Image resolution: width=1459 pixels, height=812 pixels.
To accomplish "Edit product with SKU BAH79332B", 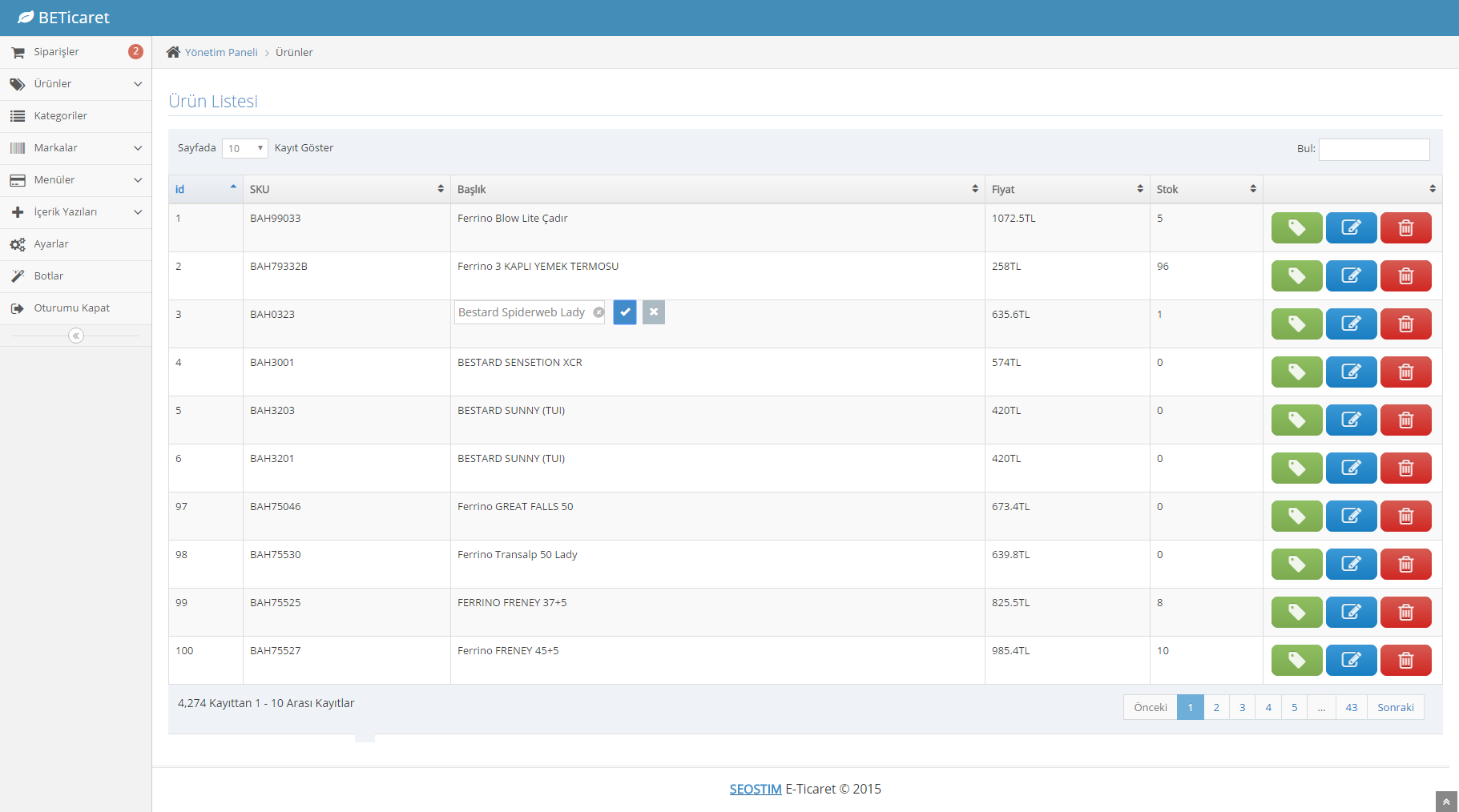I will click(1351, 275).
